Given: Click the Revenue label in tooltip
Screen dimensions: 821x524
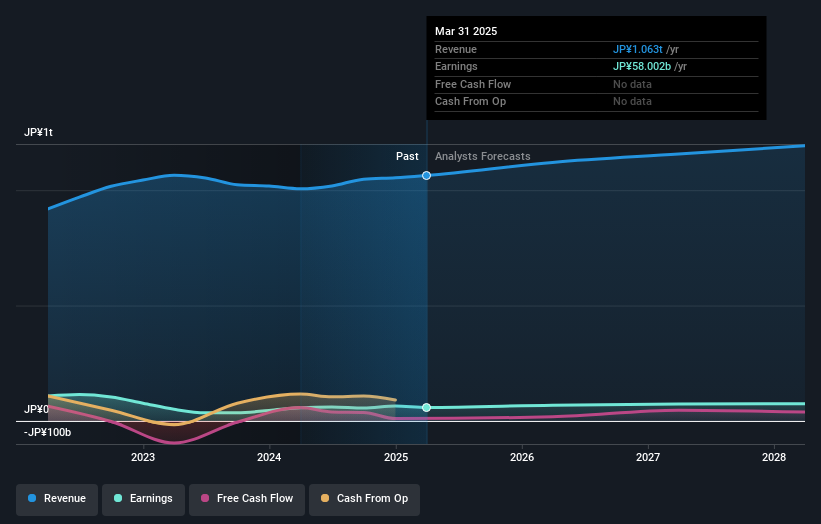Looking at the screenshot, I should (456, 49).
